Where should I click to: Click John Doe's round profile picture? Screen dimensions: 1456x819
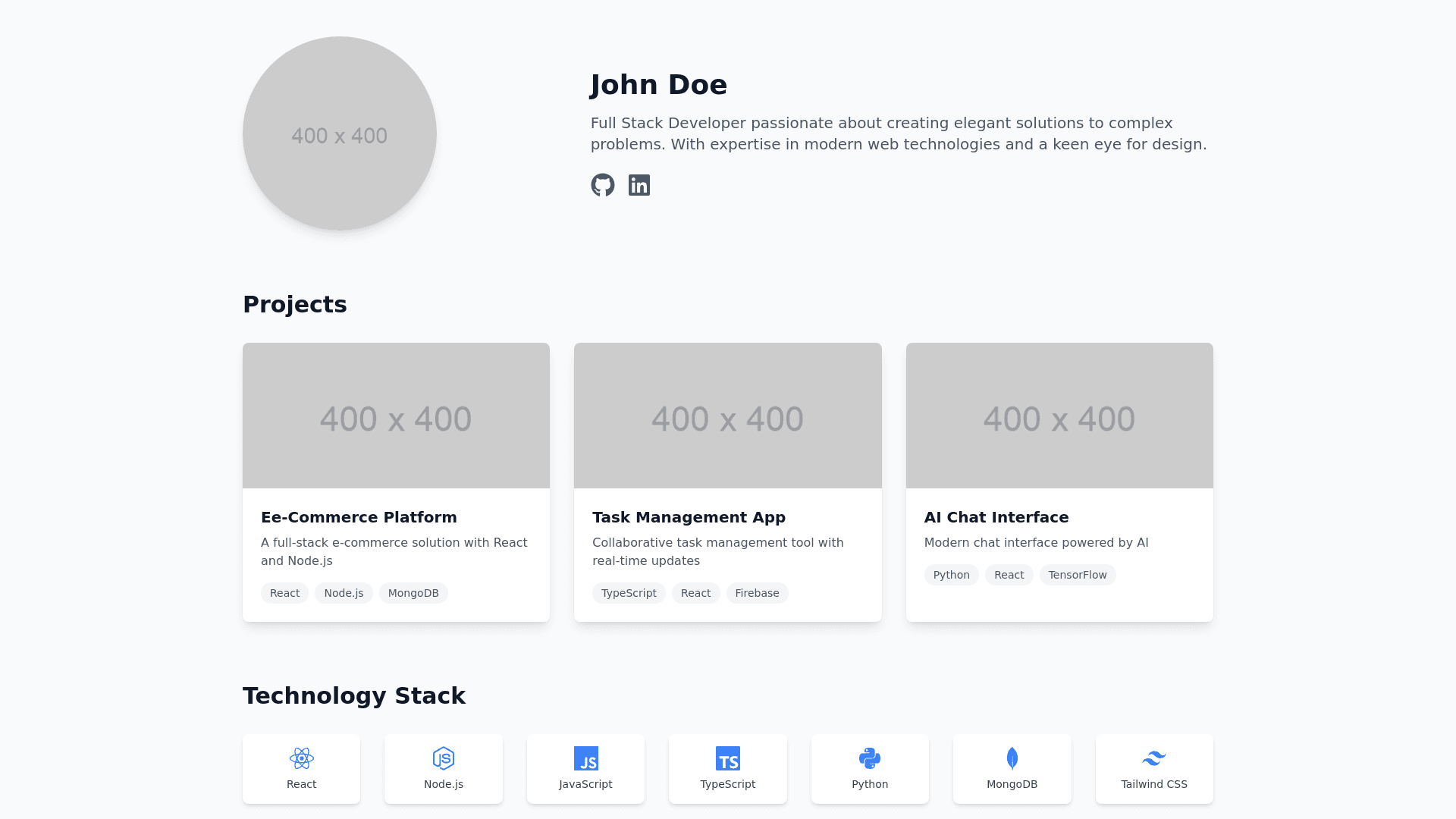pyautogui.click(x=340, y=133)
